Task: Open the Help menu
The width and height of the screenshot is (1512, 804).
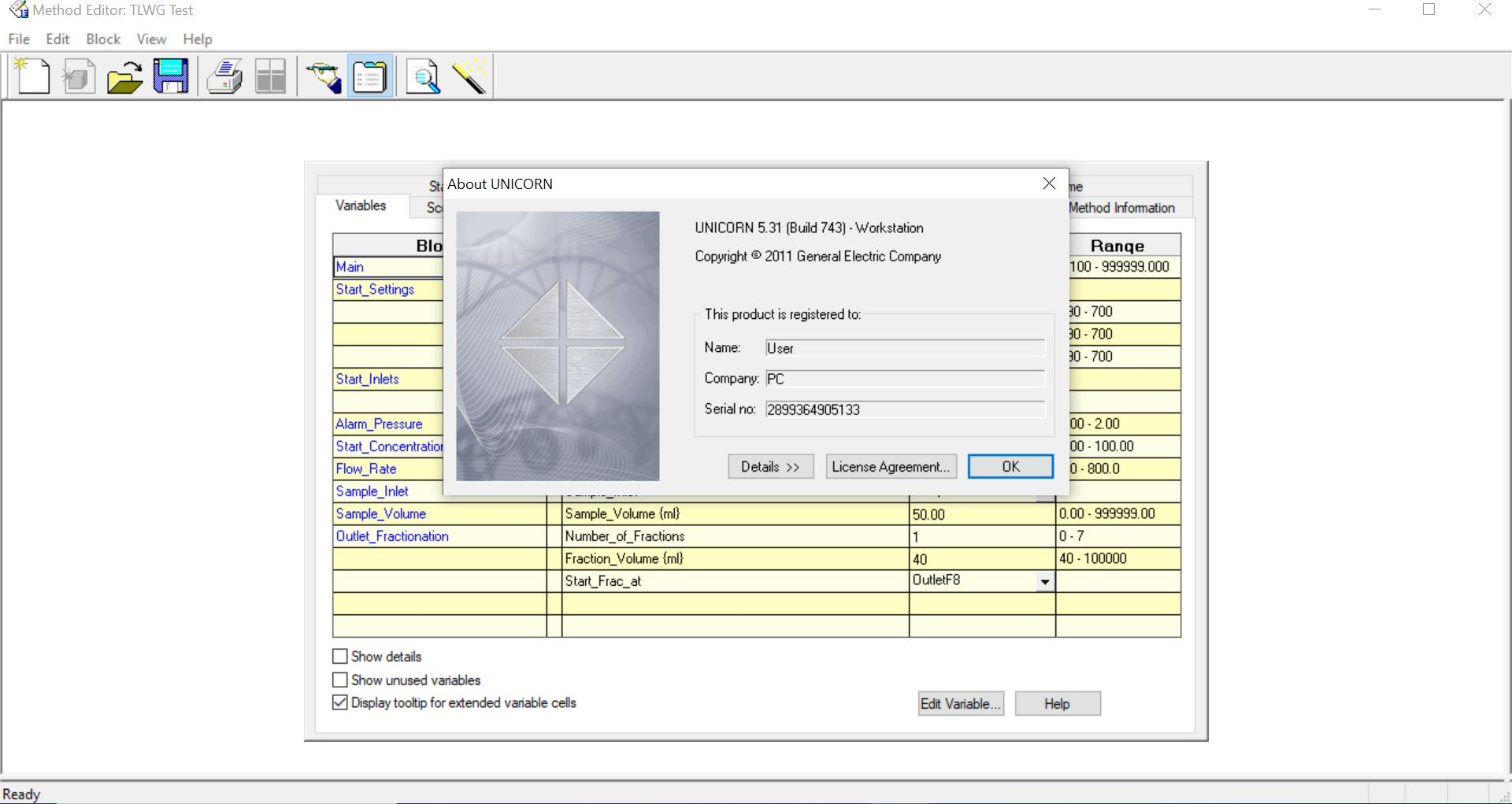Action: 198,39
